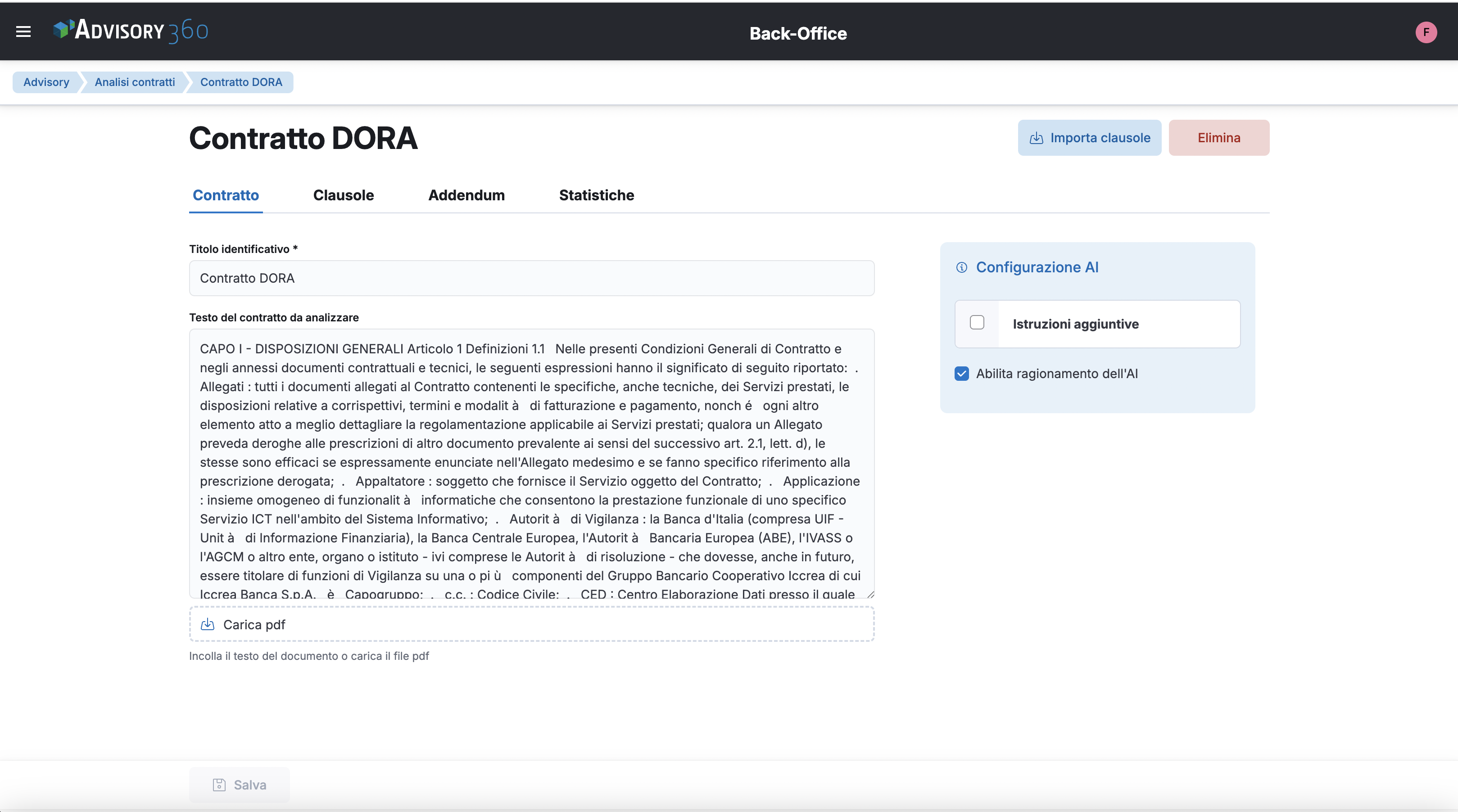Image resolution: width=1458 pixels, height=812 pixels.
Task: Switch to the Contratto tab
Action: click(226, 195)
